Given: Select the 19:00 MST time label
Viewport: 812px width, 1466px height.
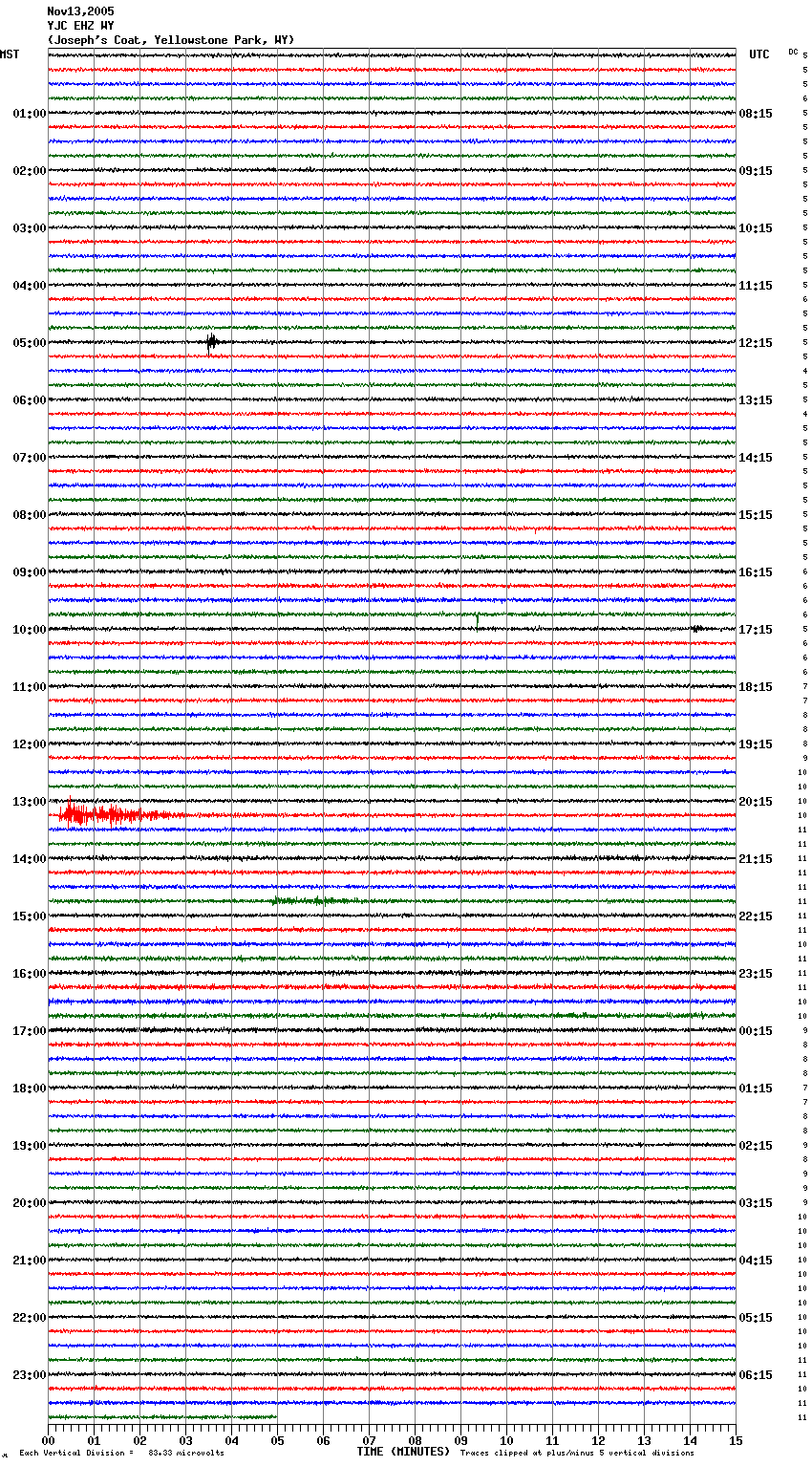Looking at the screenshot, I should tap(30, 1146).
